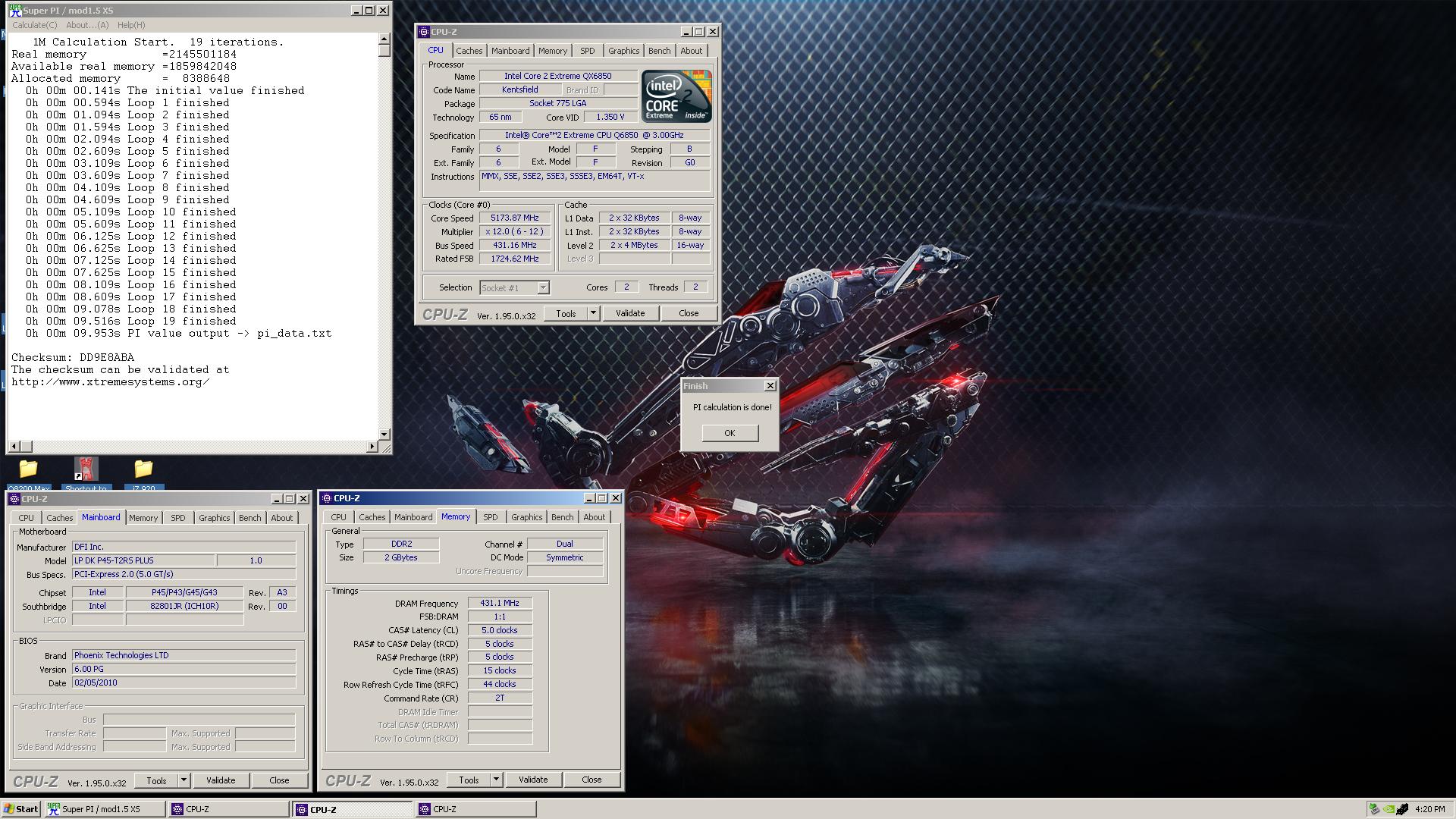Close the Finish dialog with X
Screen dimensions: 1456x819
tap(770, 386)
